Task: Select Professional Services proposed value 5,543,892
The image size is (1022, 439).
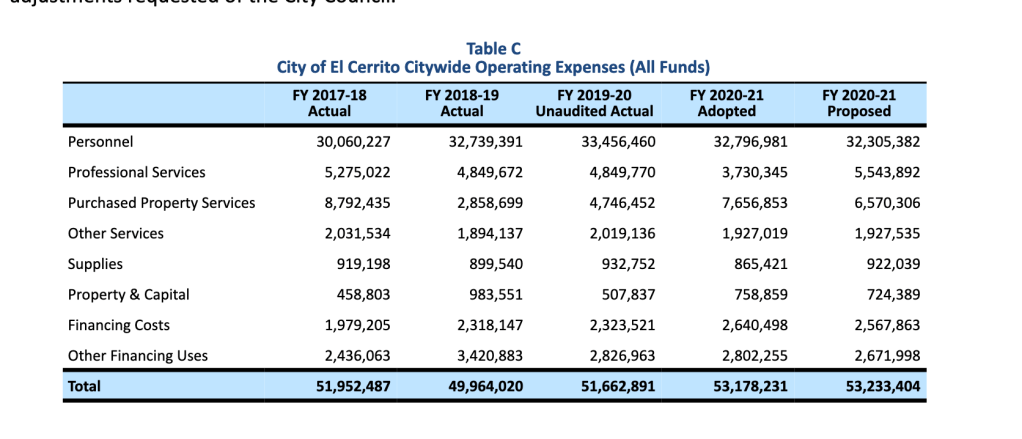Action: (880, 173)
